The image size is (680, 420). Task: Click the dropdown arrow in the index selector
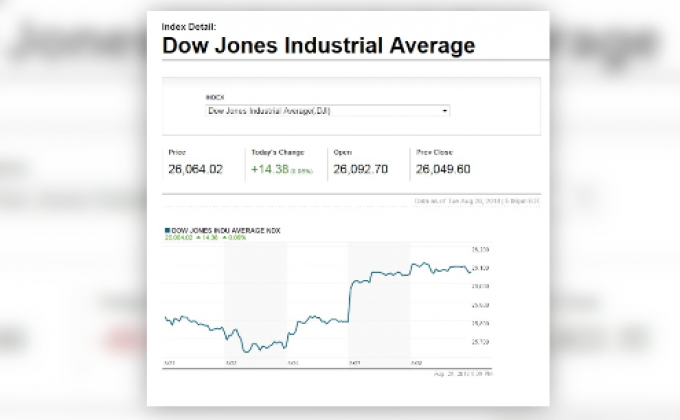445,111
